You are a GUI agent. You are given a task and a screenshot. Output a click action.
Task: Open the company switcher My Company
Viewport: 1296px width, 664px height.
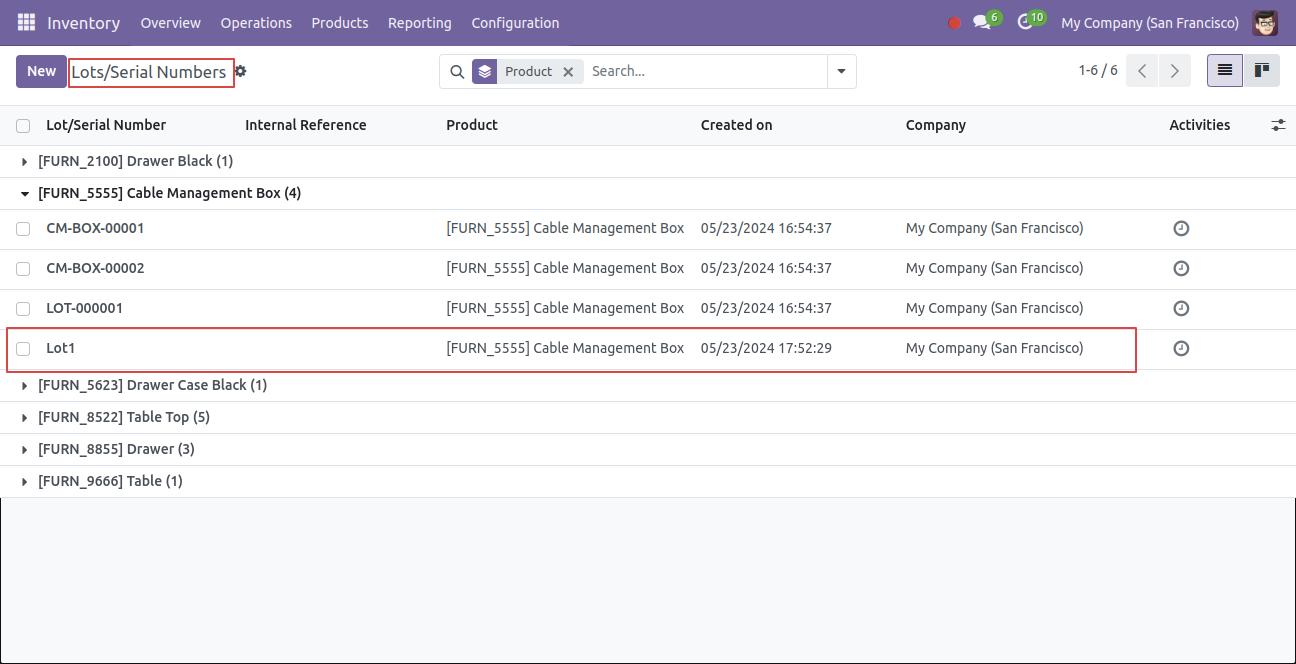click(x=1149, y=23)
